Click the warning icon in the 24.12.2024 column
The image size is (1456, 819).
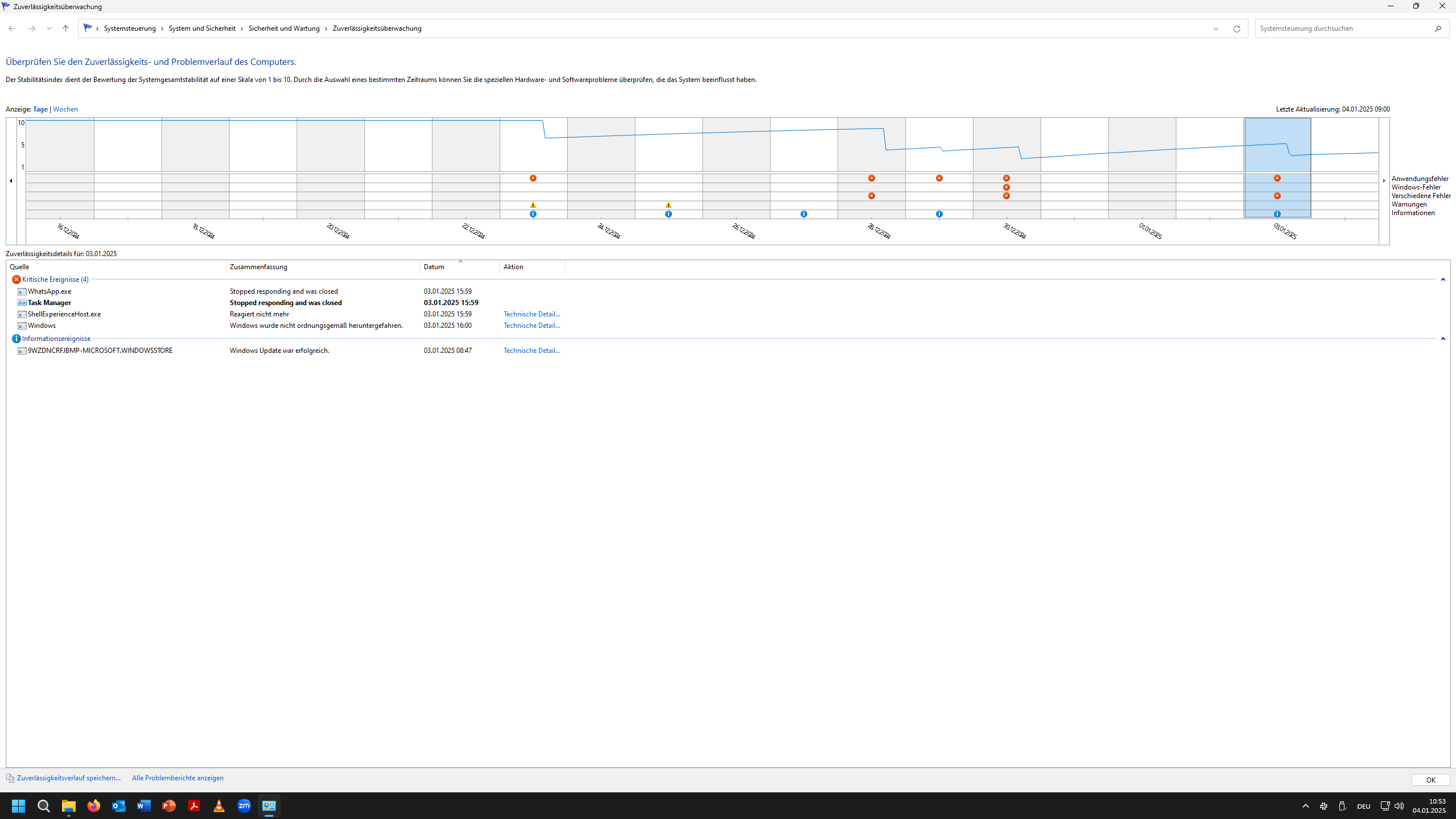(x=669, y=204)
